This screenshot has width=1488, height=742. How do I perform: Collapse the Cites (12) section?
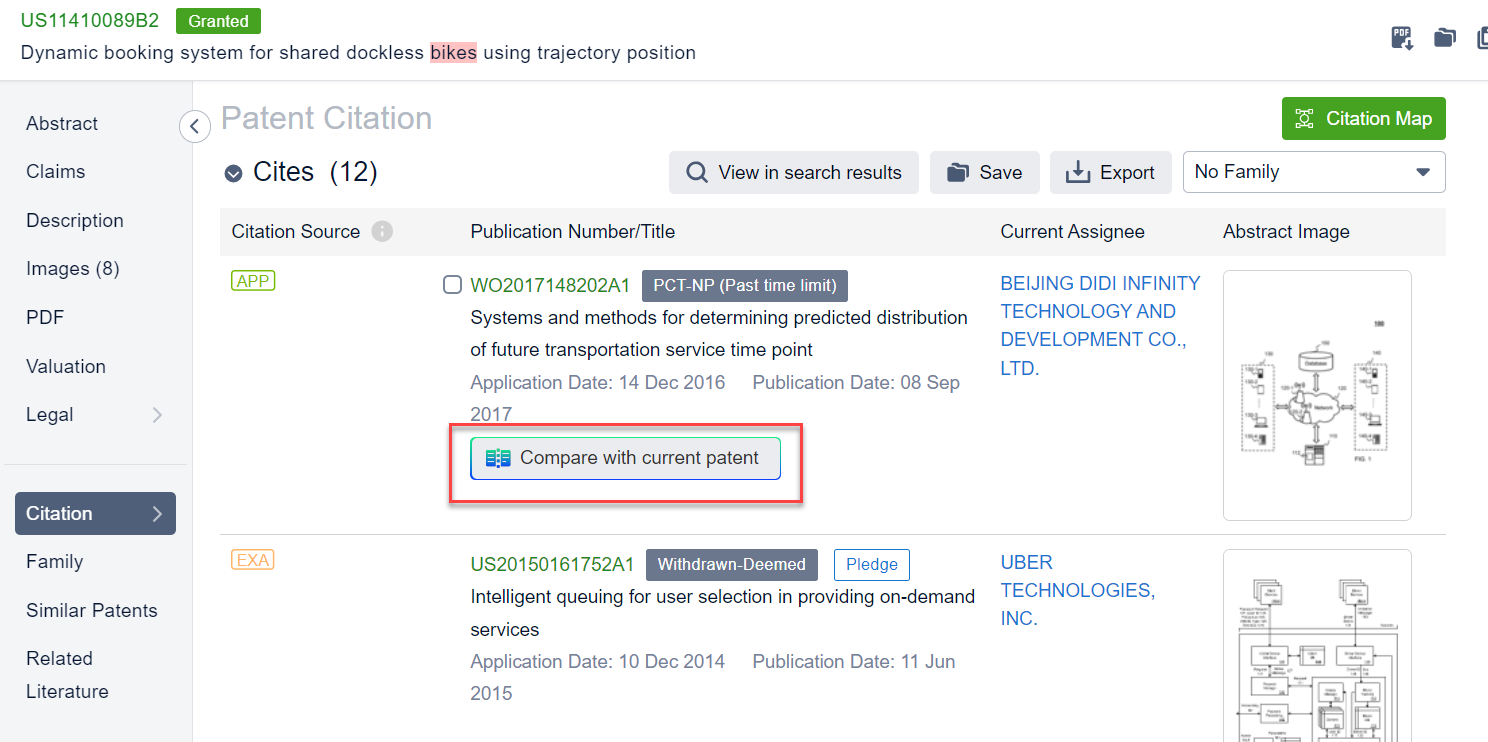[x=233, y=173]
